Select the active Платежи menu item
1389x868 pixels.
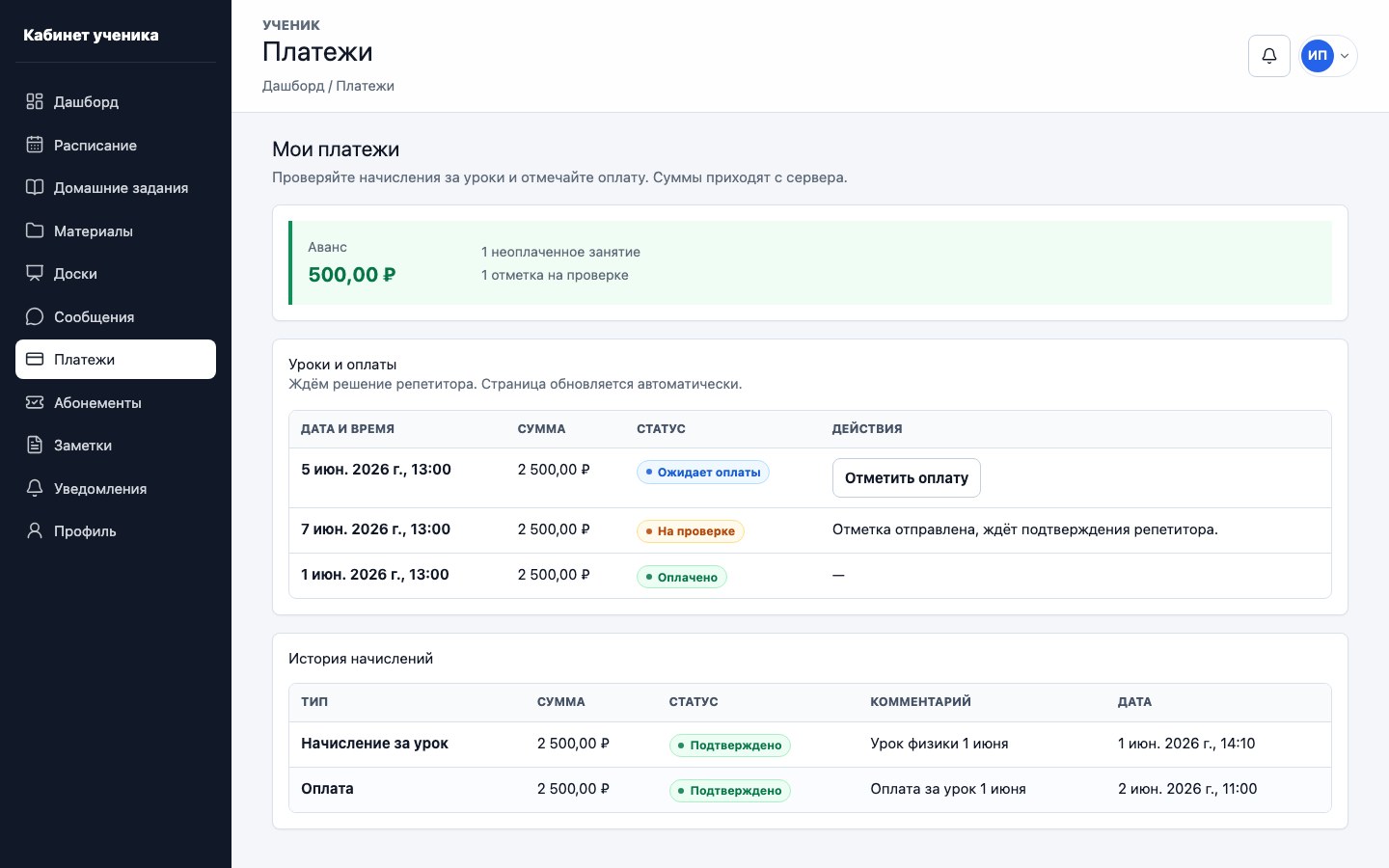(x=116, y=359)
